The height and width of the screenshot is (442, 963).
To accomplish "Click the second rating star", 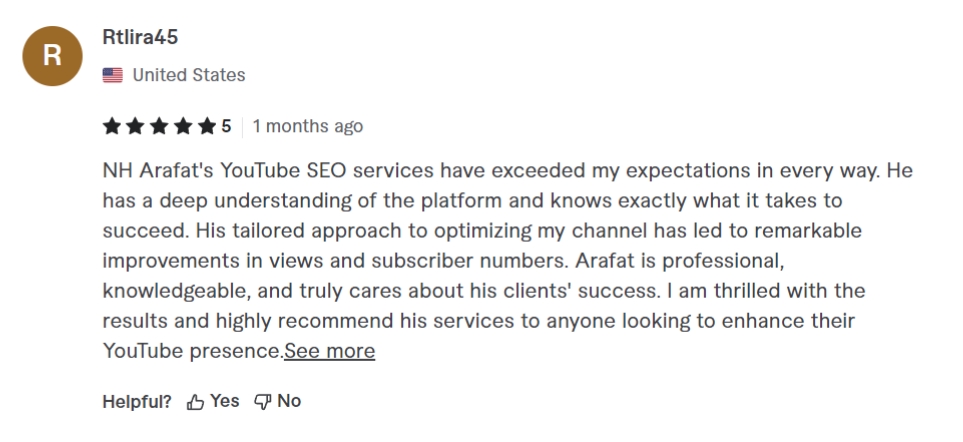I will (135, 126).
